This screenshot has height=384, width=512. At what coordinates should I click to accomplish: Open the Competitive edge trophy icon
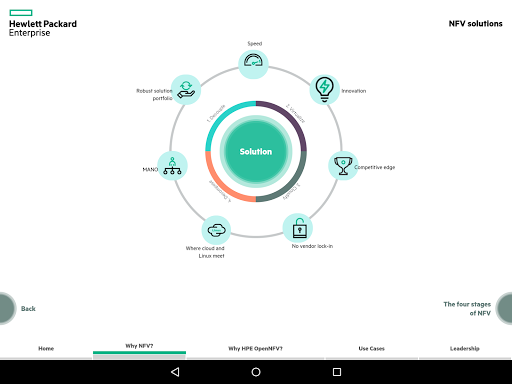[x=343, y=166]
